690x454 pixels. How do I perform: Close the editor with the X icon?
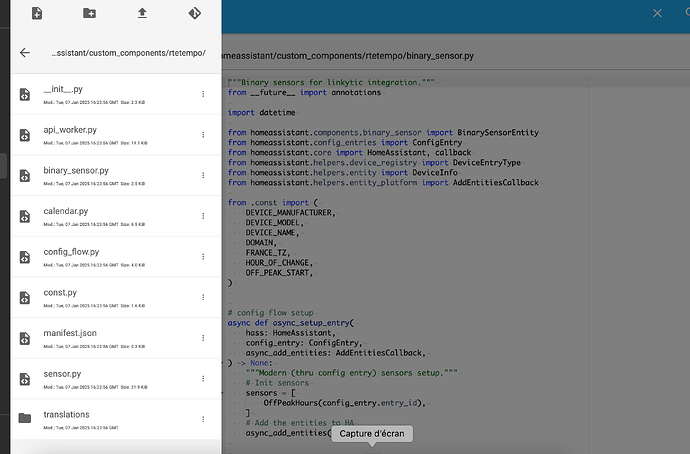click(657, 13)
